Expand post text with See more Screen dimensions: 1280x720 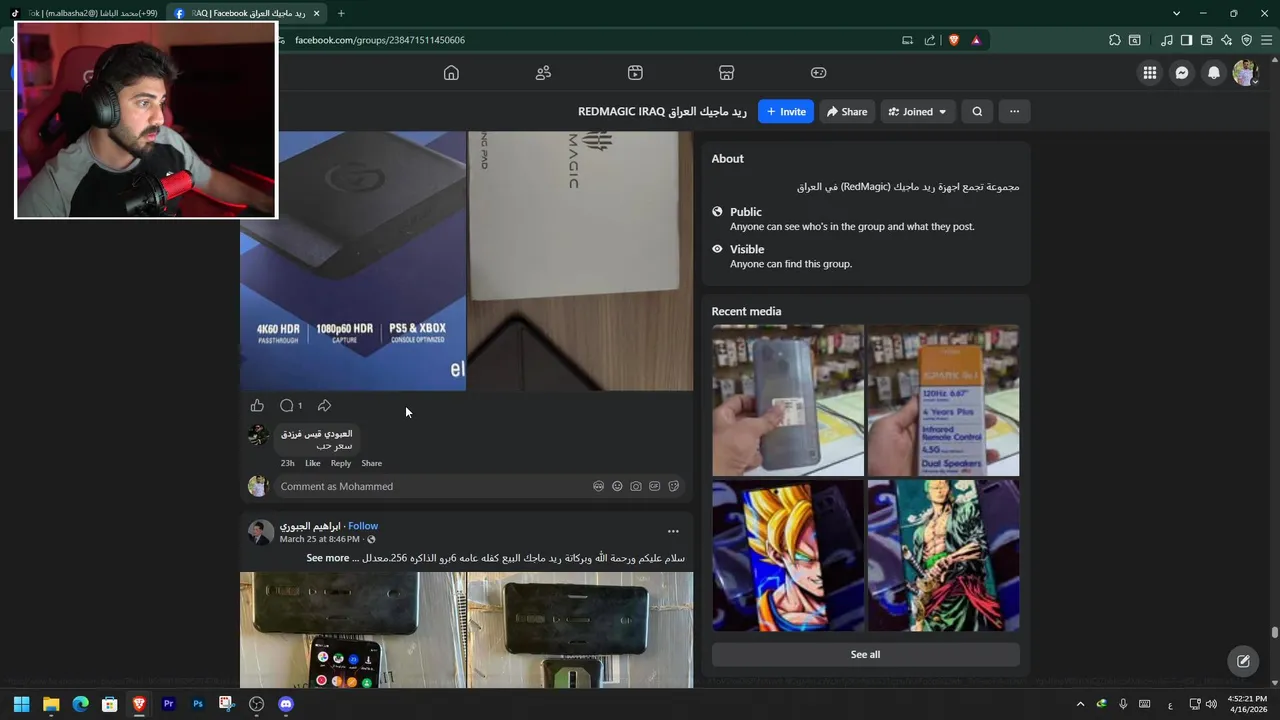328,558
